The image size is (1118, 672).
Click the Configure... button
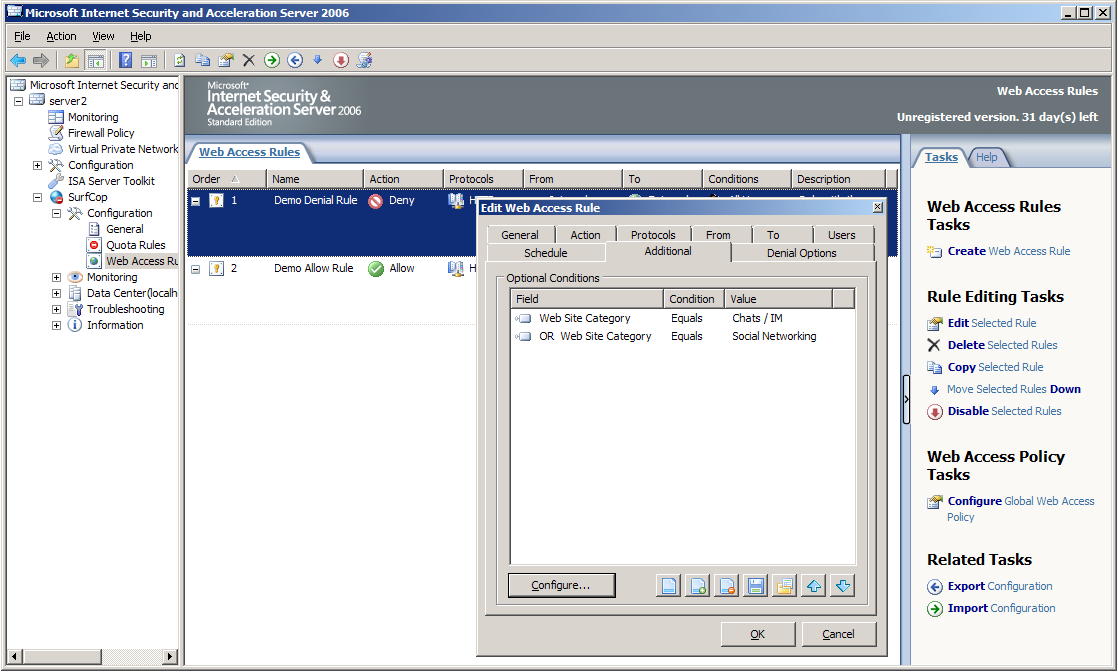[561, 585]
